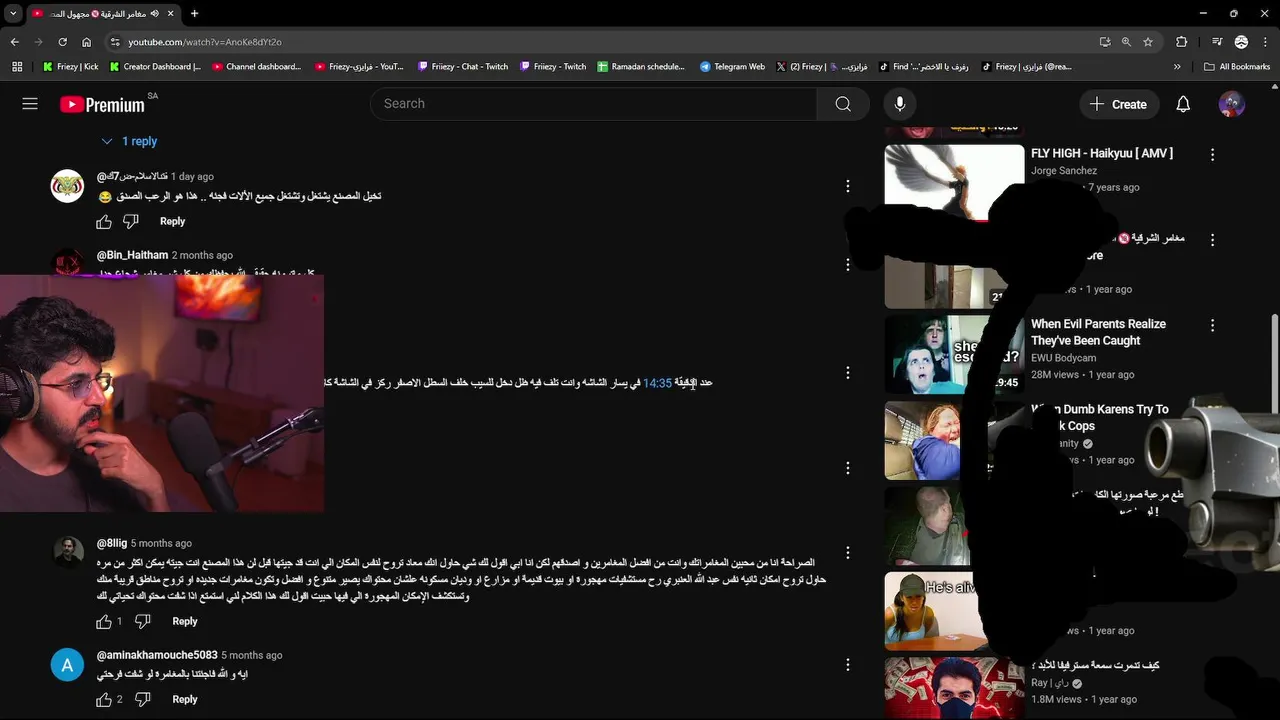Open the All Bookmarks folder
Image resolution: width=1280 pixels, height=720 pixels.
pyautogui.click(x=1237, y=67)
